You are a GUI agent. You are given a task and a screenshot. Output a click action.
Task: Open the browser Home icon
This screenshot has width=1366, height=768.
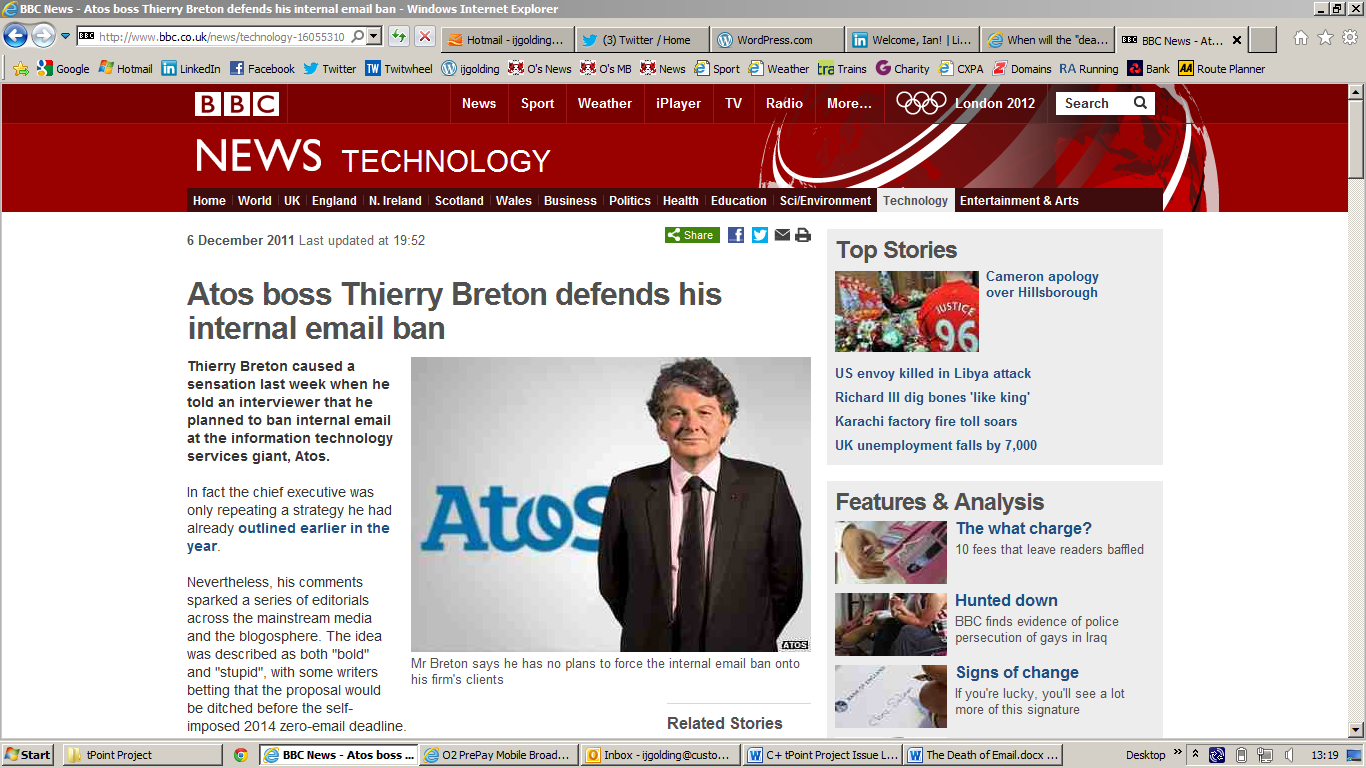(1300, 38)
